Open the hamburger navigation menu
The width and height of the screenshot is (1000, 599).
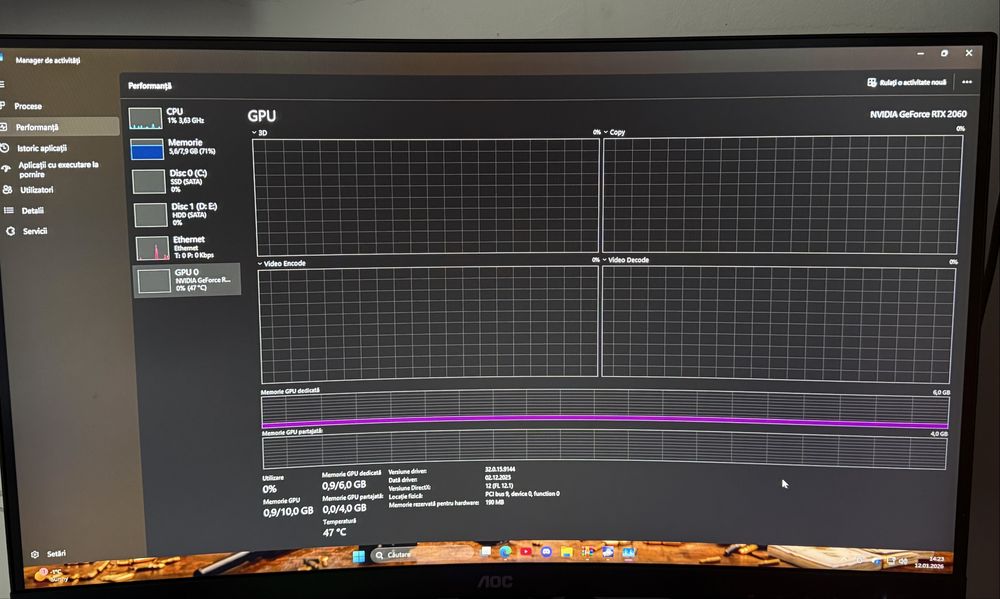pyautogui.click(x=3, y=84)
